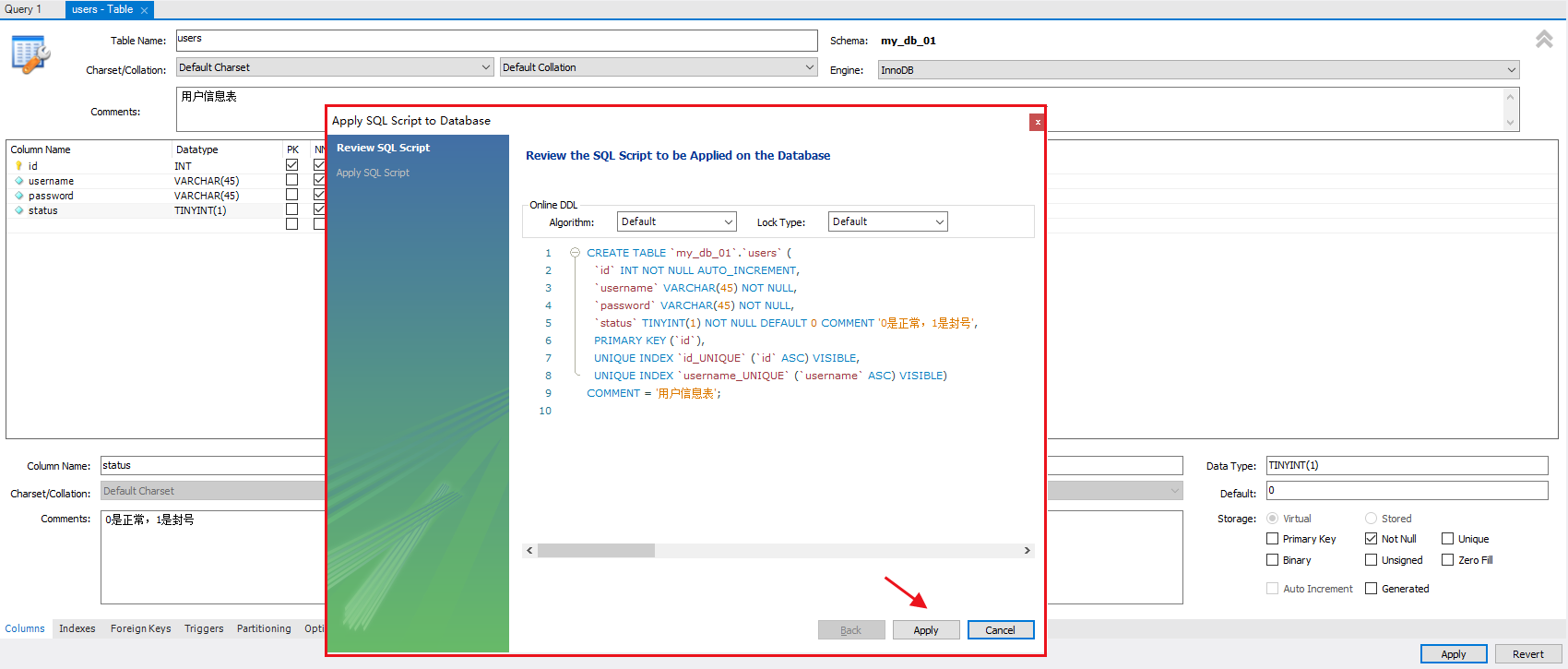Enable the Unsigned checkbox
The image size is (1568, 669).
click(x=1372, y=560)
